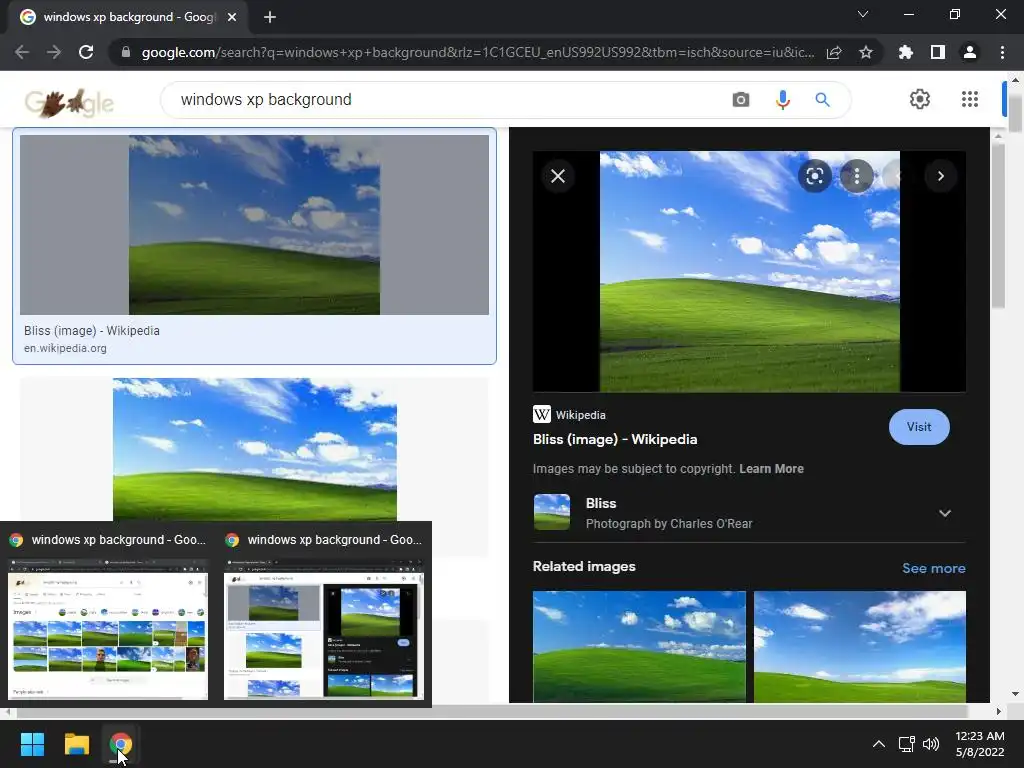Switch to right Chrome window preview

pyautogui.click(x=324, y=615)
